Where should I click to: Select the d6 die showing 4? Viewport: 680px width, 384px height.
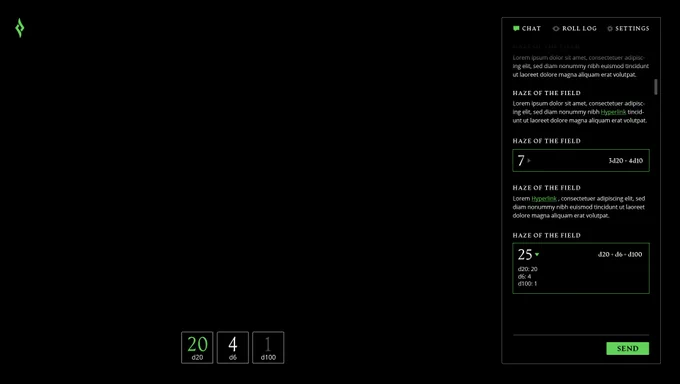pos(233,348)
